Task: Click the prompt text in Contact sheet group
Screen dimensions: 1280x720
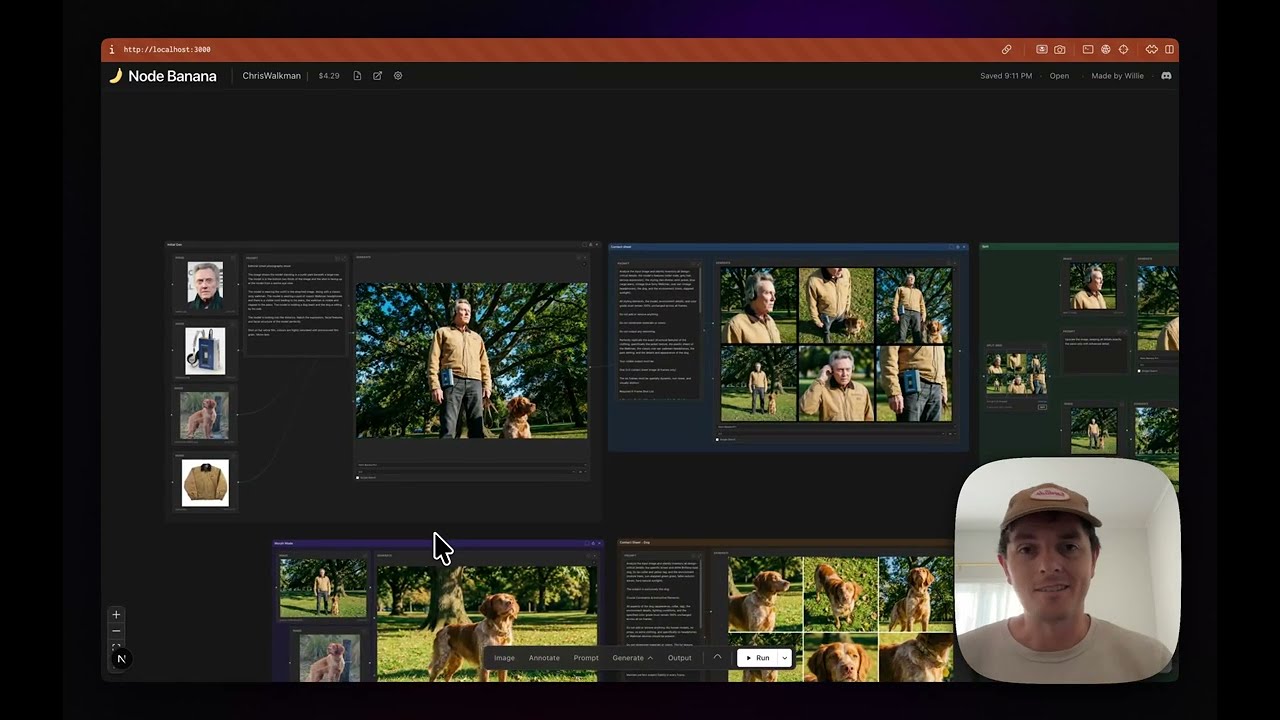Action: coord(658,335)
